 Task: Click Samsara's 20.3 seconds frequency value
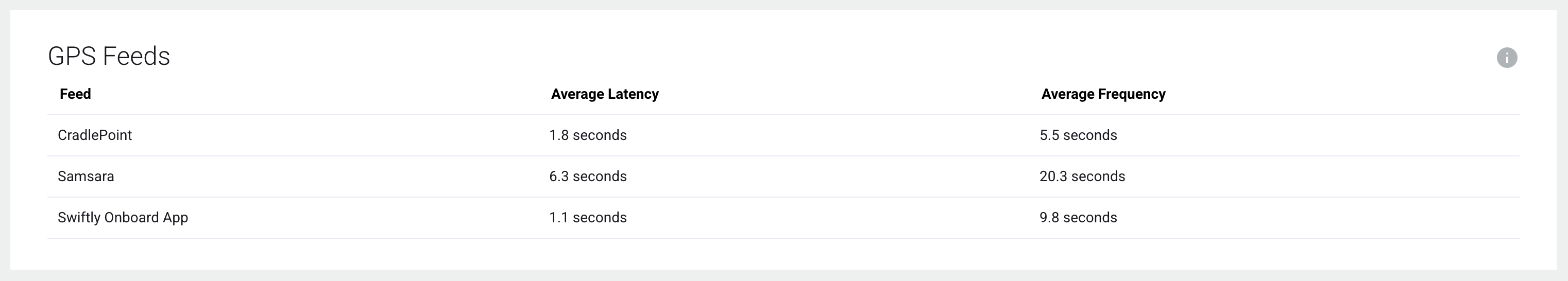[x=1082, y=177]
